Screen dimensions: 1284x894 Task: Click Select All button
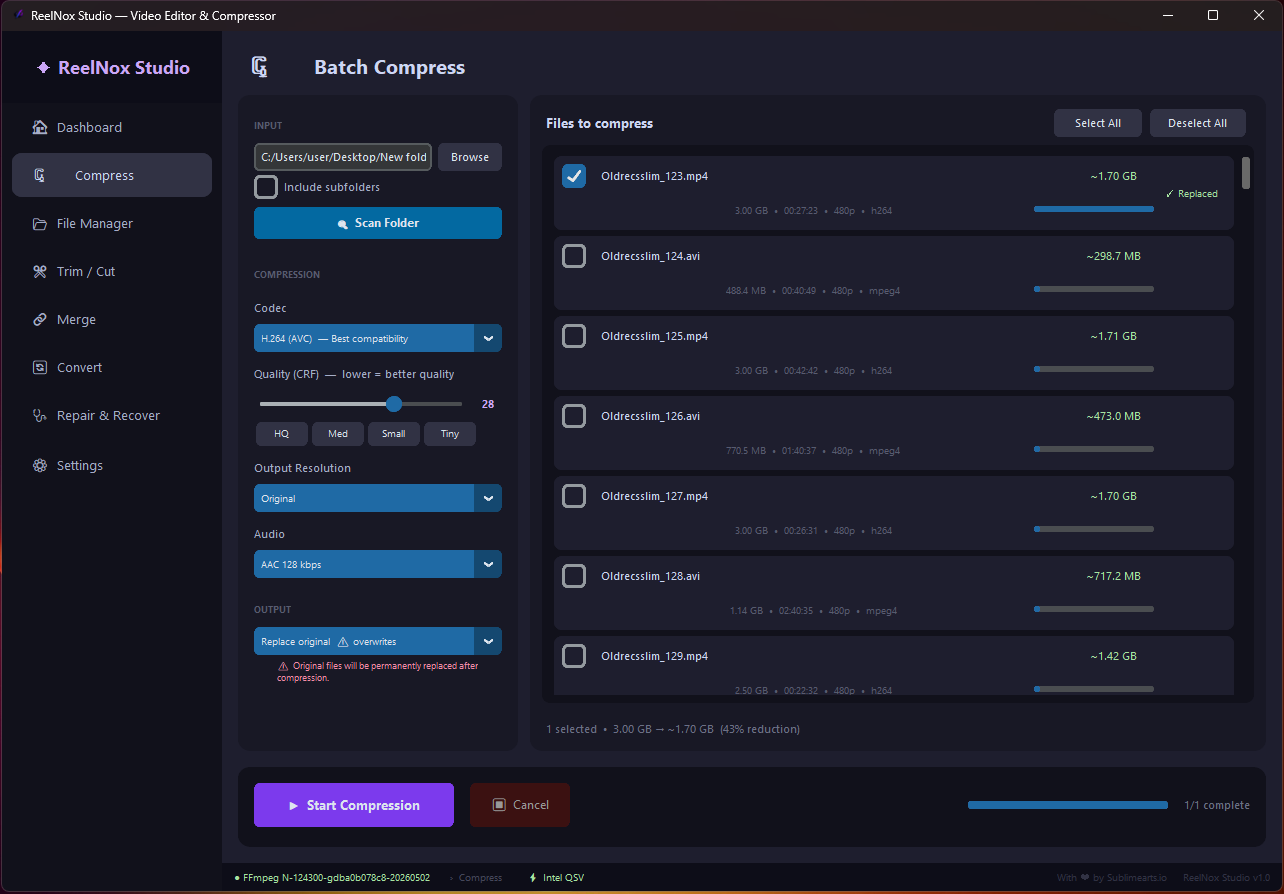(x=1098, y=123)
